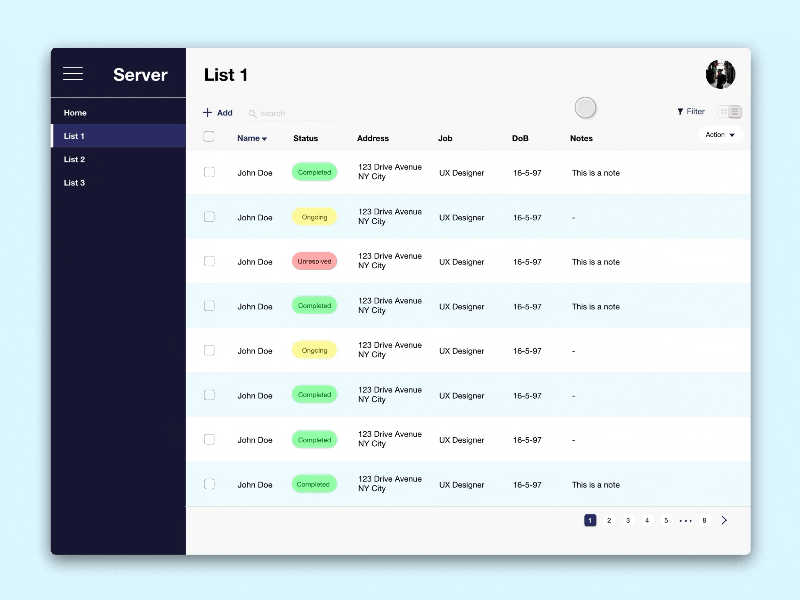Expand the ellipsis between pages 5 and 8
The height and width of the screenshot is (600, 800).
click(x=685, y=520)
